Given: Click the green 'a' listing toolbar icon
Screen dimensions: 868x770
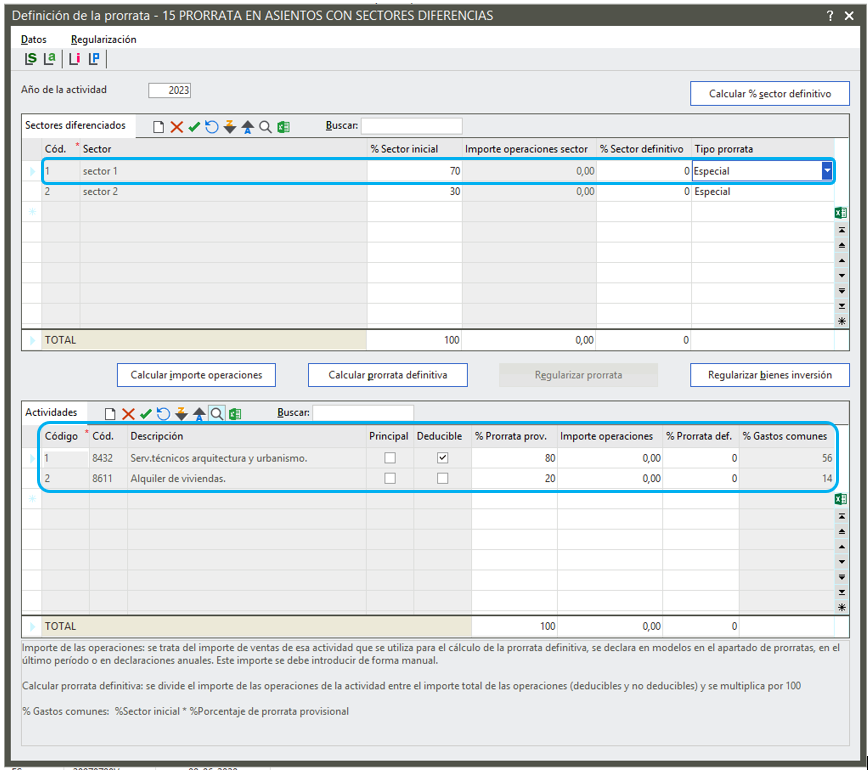Looking at the screenshot, I should point(50,59).
